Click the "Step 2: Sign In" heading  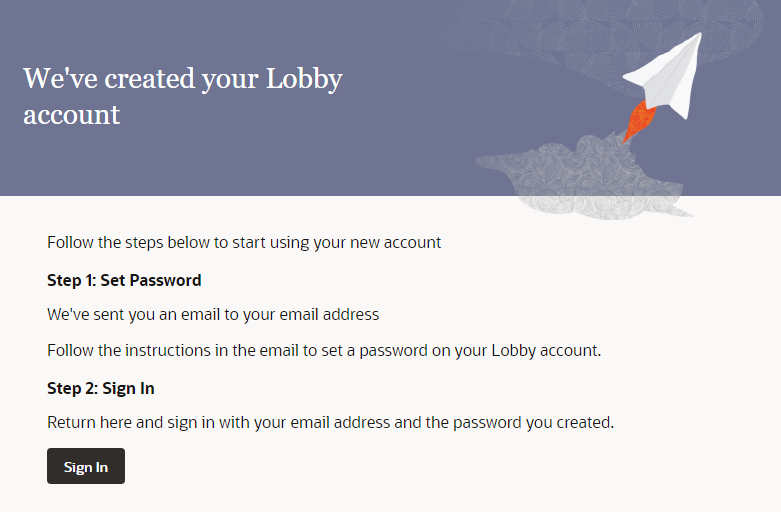pos(101,388)
